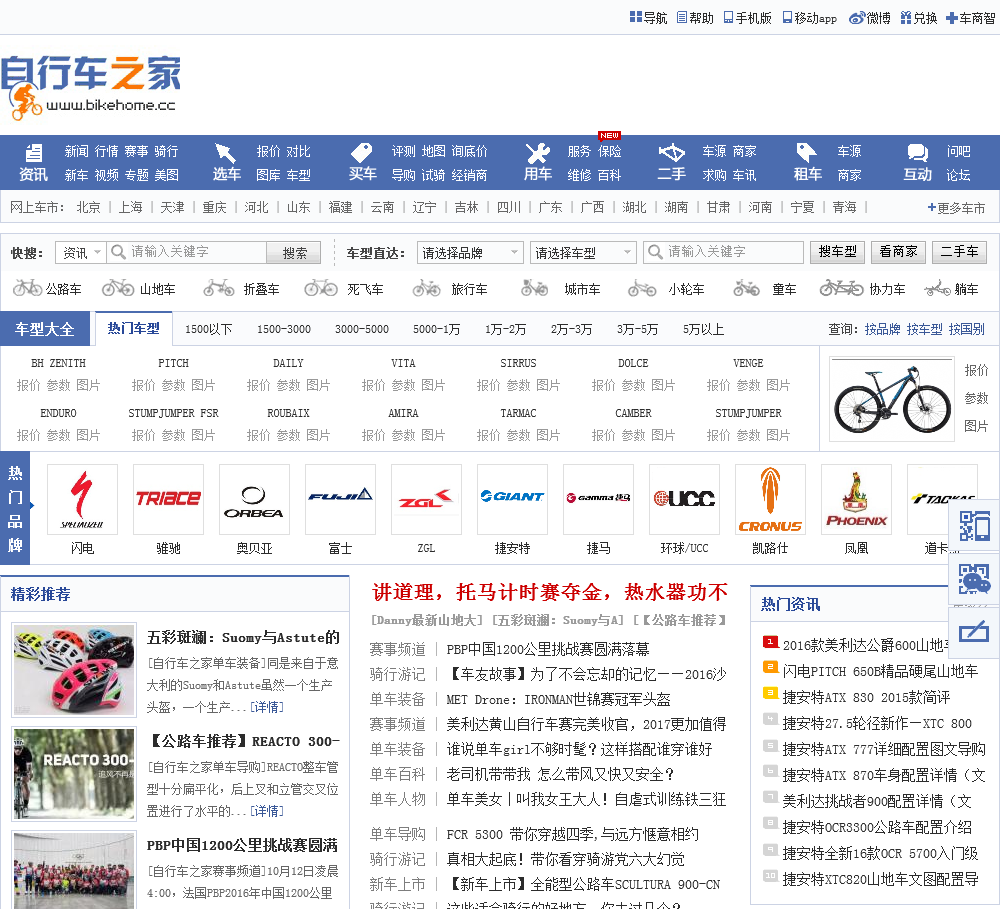This screenshot has width=1000, height=909.
Task: Open the 保险 insurance menu link
Action: pos(609,151)
